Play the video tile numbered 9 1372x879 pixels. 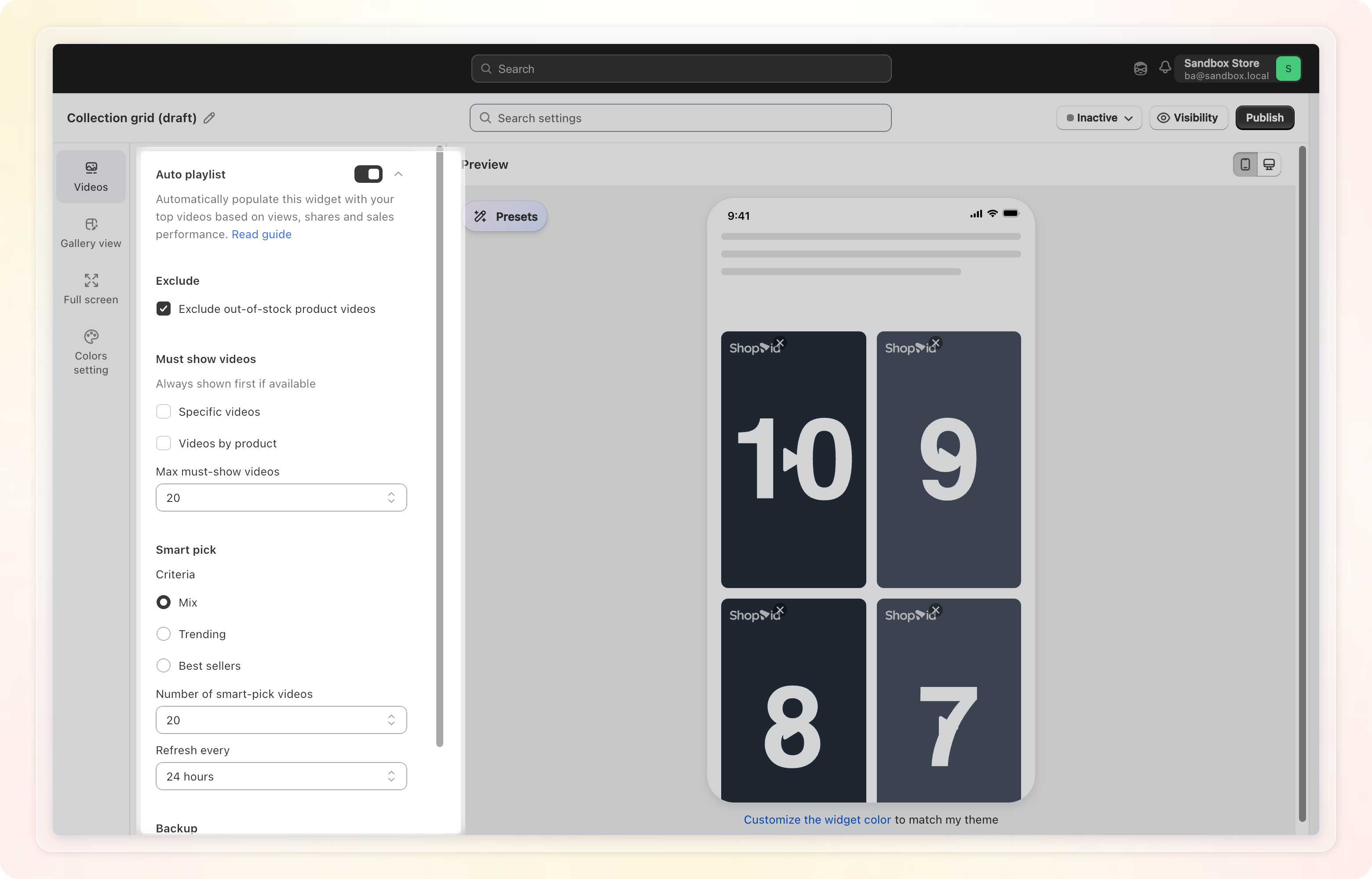coord(948,459)
